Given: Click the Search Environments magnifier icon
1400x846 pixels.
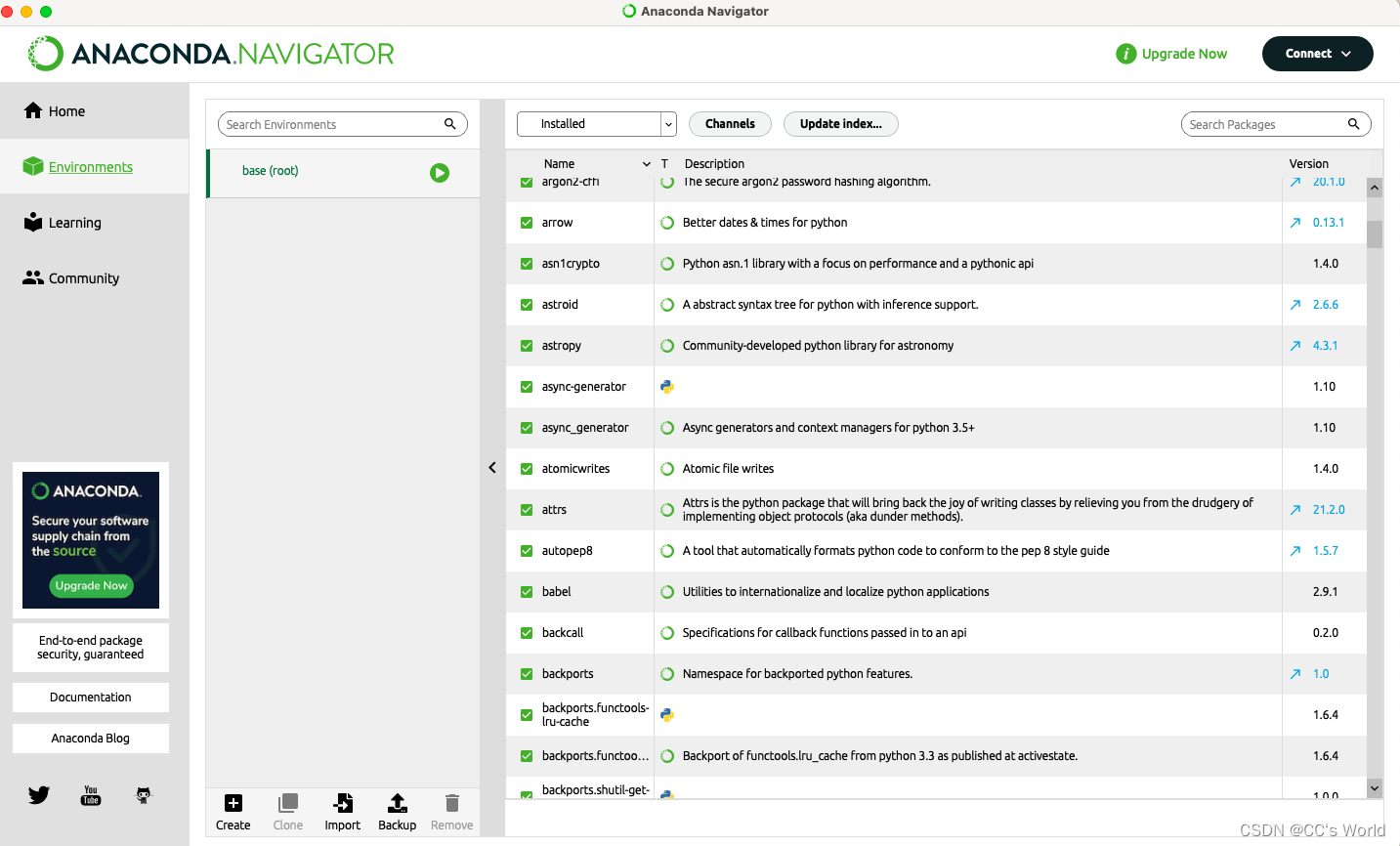Looking at the screenshot, I should tap(450, 124).
